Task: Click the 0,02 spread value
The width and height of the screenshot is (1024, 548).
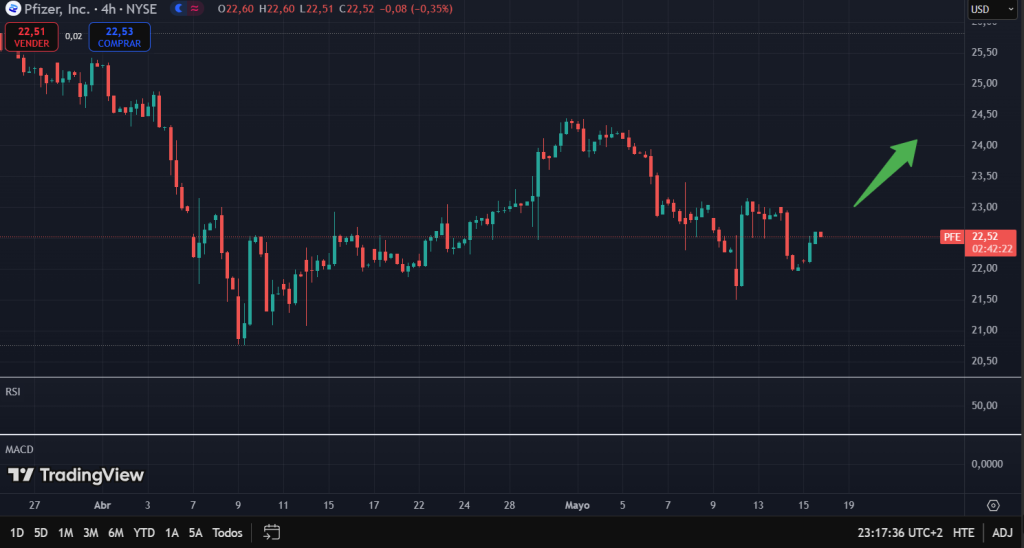Action: click(73, 37)
